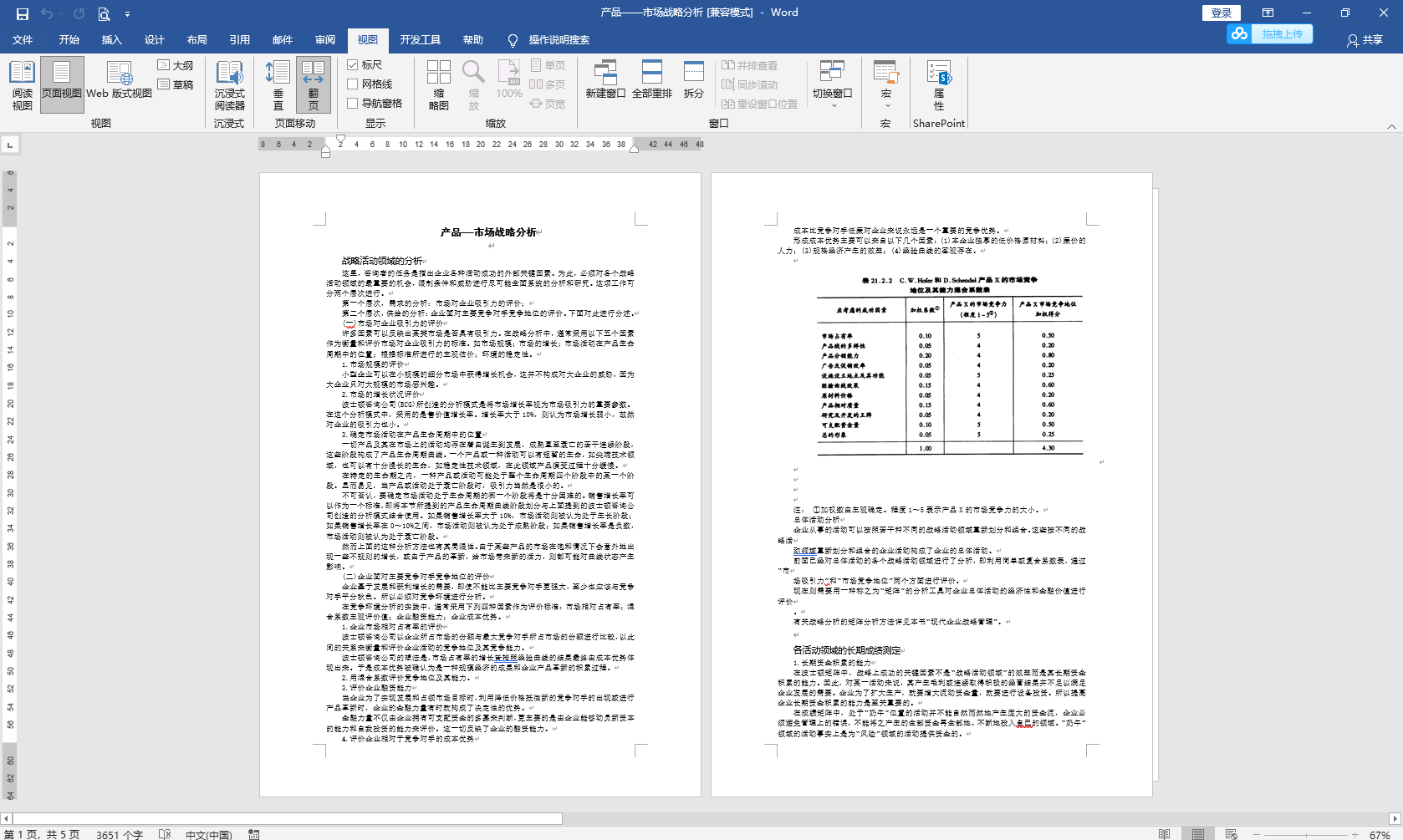1403x840 pixels.
Task: Click the SharePoint 属性 properties button
Action: [939, 84]
